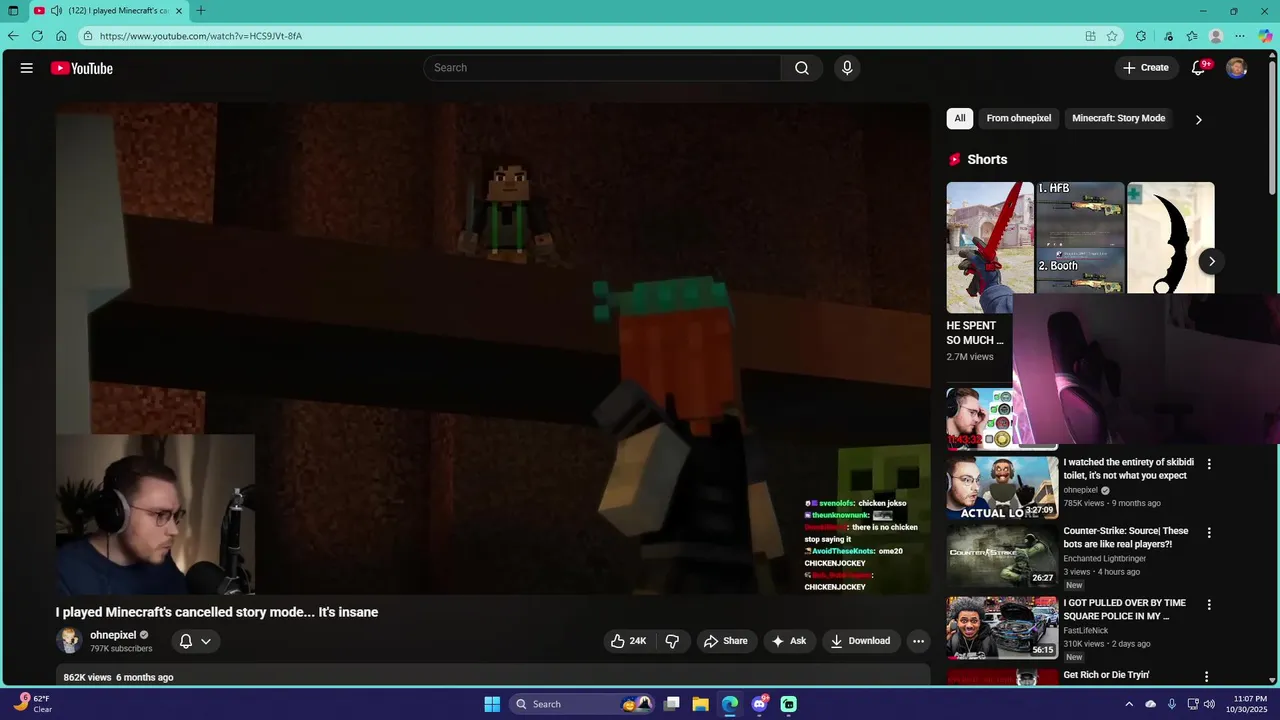
Task: Open split screen/apps icon in address bar
Action: pos(1090,36)
